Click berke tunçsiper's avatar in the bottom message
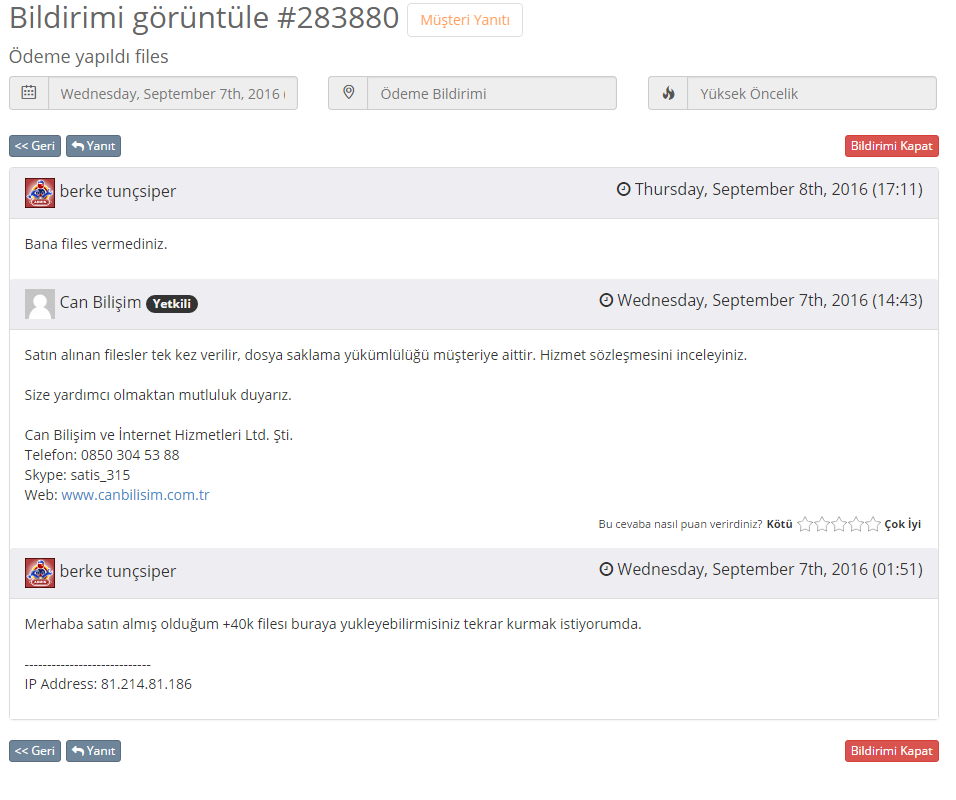The width and height of the screenshot is (956, 800). pos(40,573)
